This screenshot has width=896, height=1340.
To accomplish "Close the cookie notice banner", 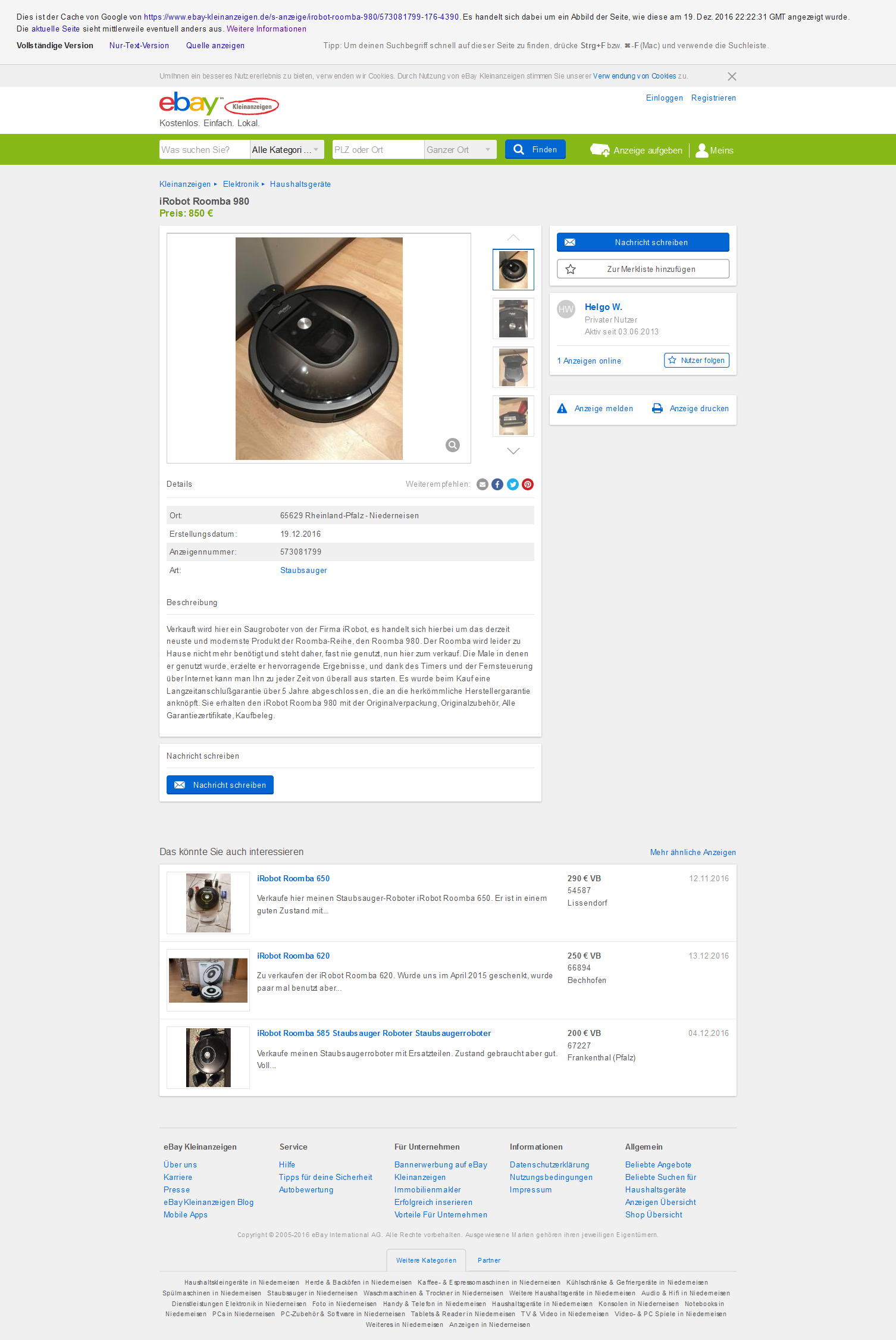I will pyautogui.click(x=732, y=76).
